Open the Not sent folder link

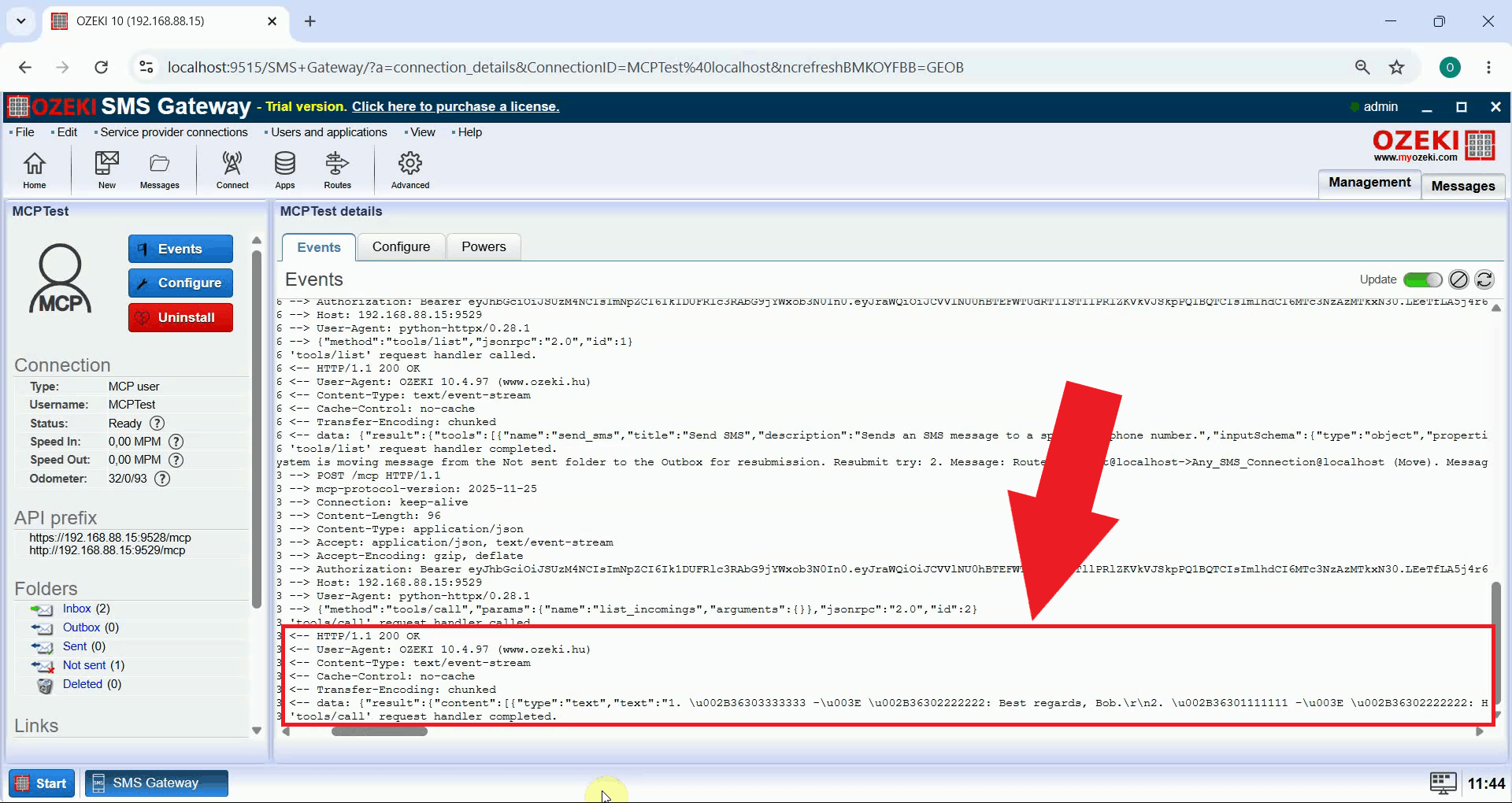click(84, 665)
